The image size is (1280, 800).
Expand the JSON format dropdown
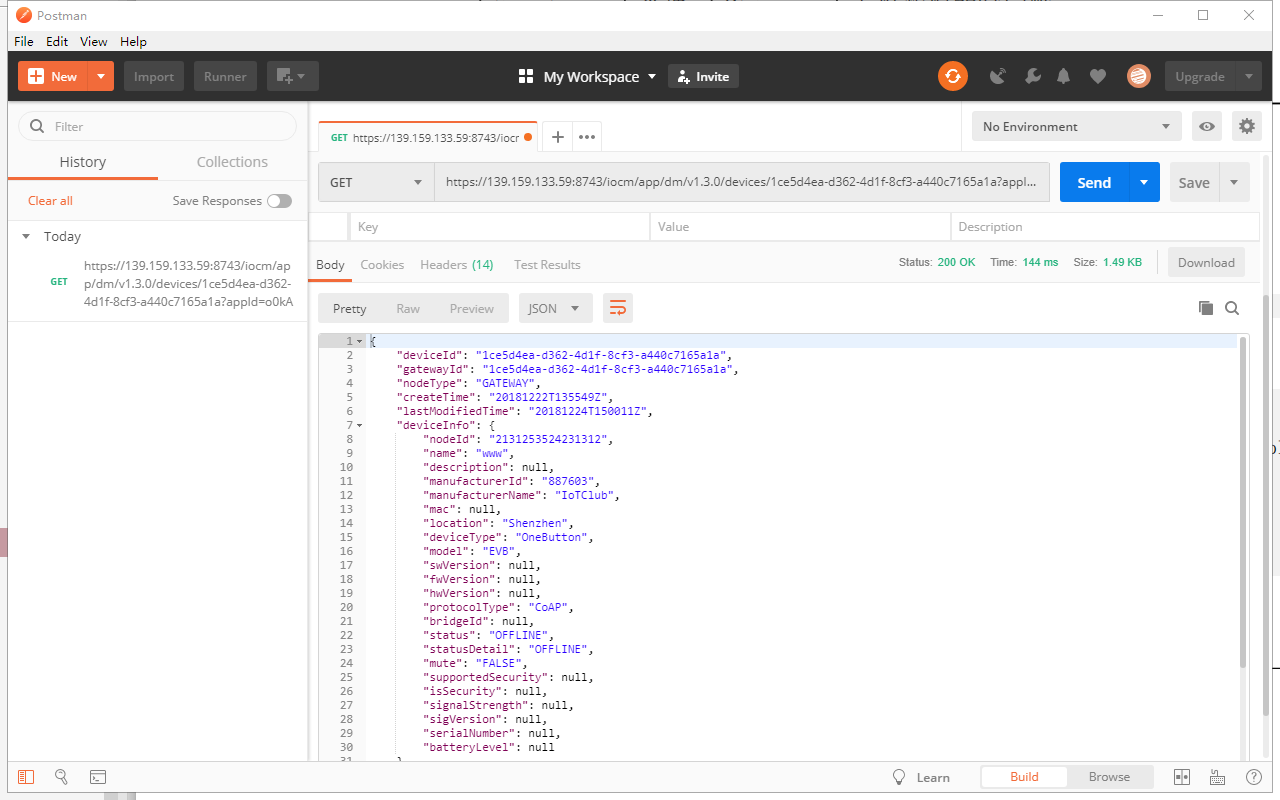coord(554,308)
